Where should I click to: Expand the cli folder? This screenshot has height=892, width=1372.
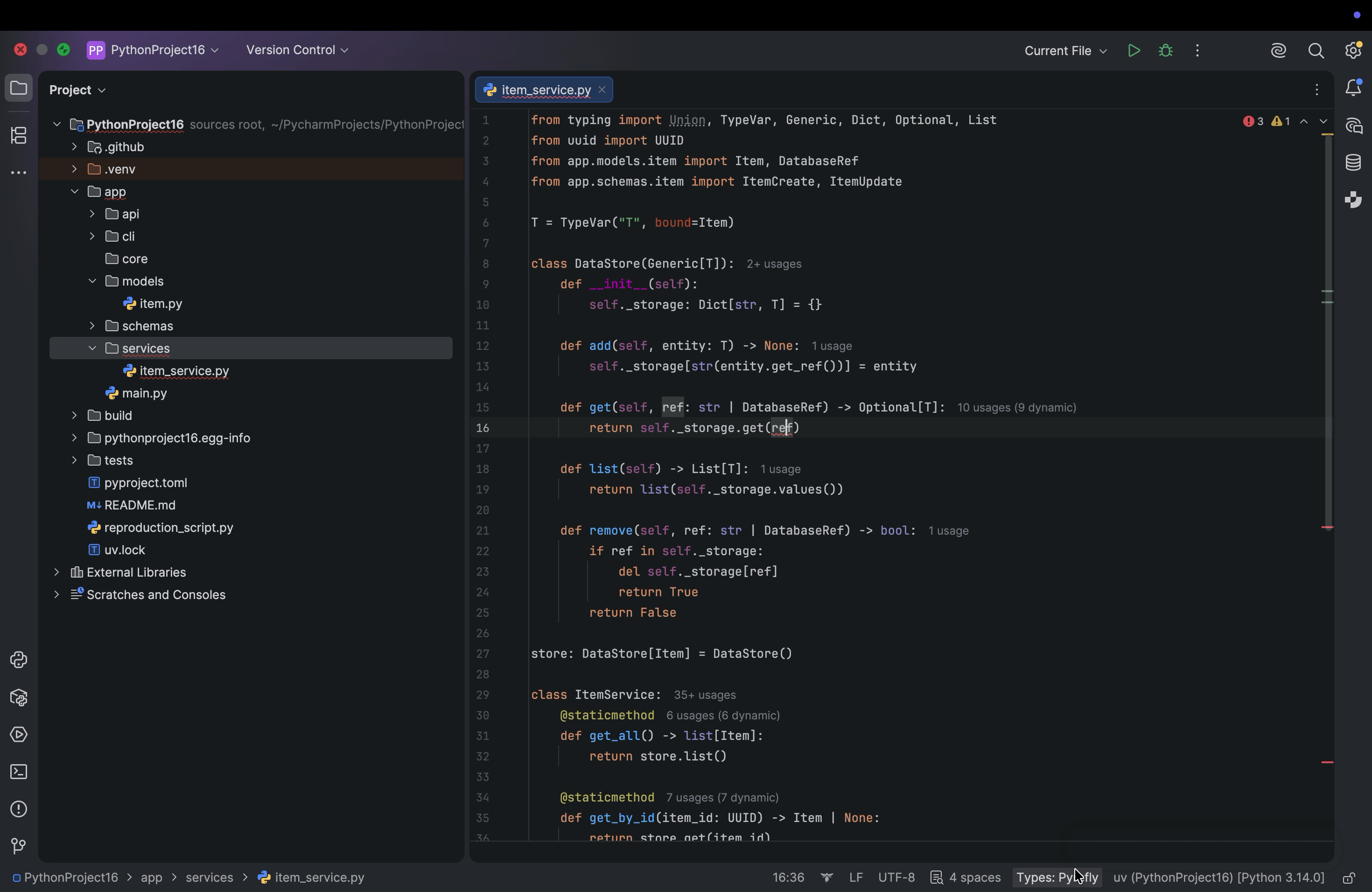[92, 236]
